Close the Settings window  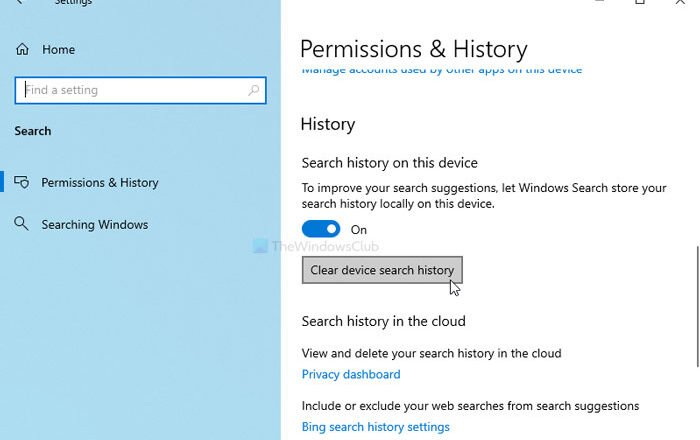click(683, 3)
